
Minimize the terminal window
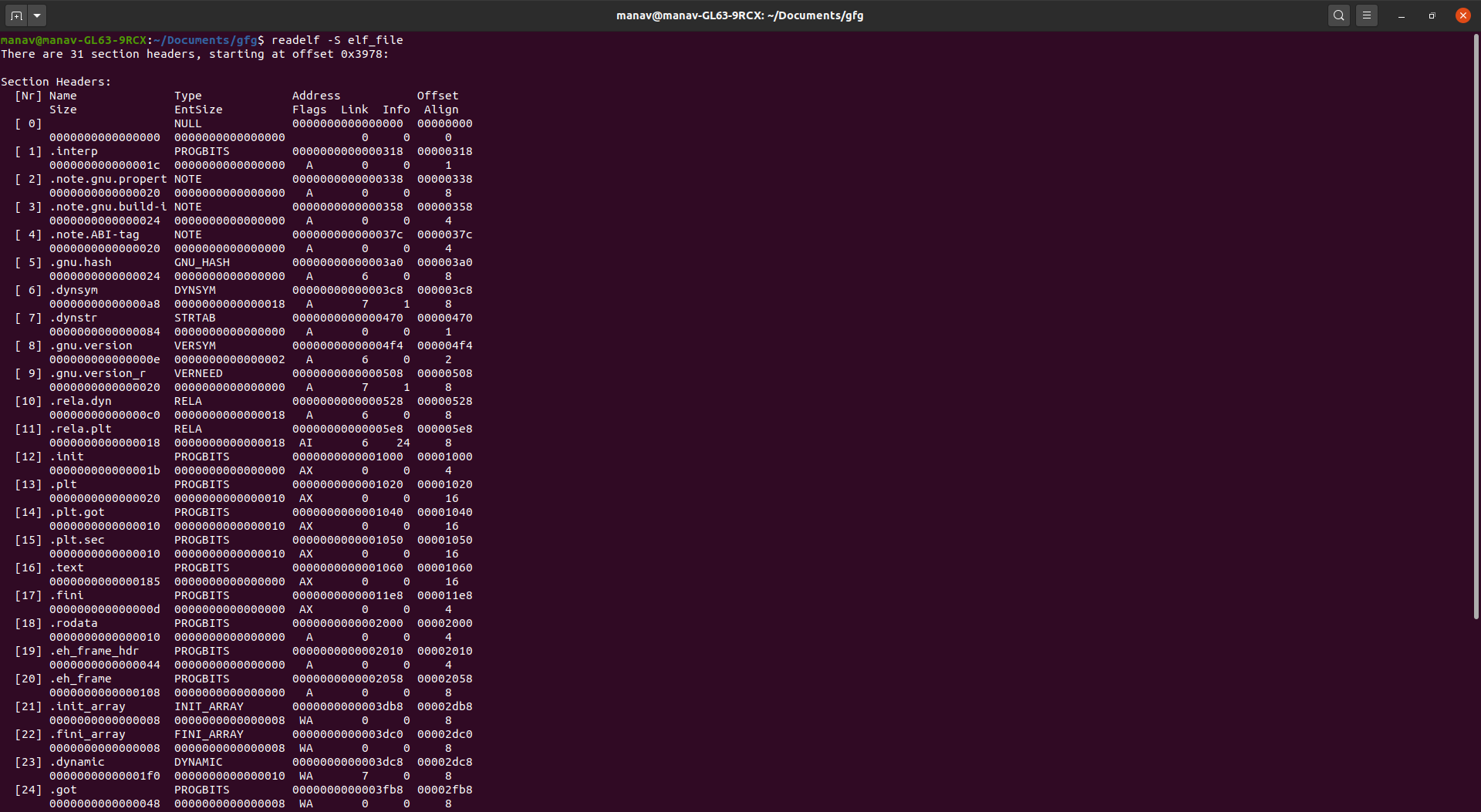coord(1402,15)
